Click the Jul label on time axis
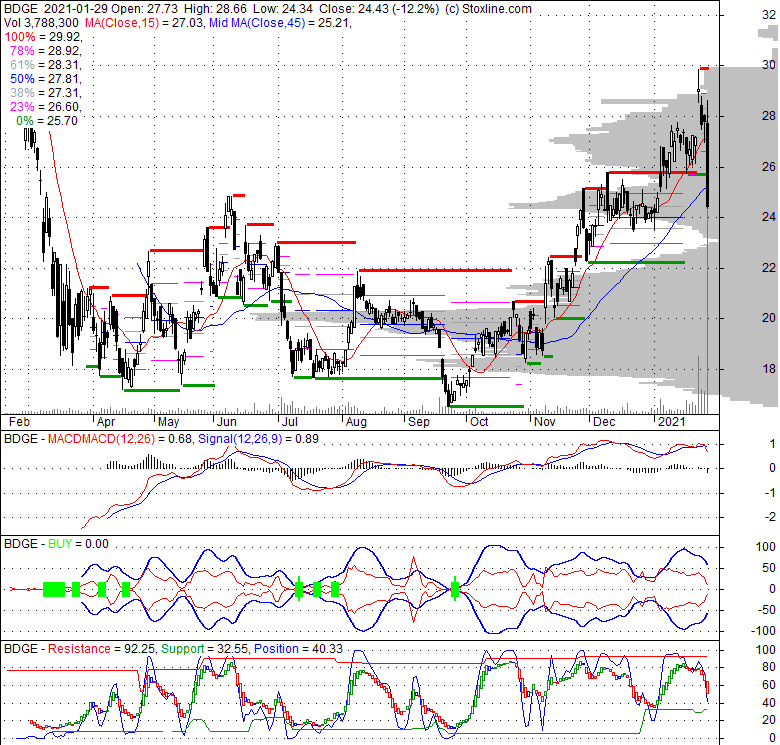This screenshot has width=780, height=745. coord(290,422)
